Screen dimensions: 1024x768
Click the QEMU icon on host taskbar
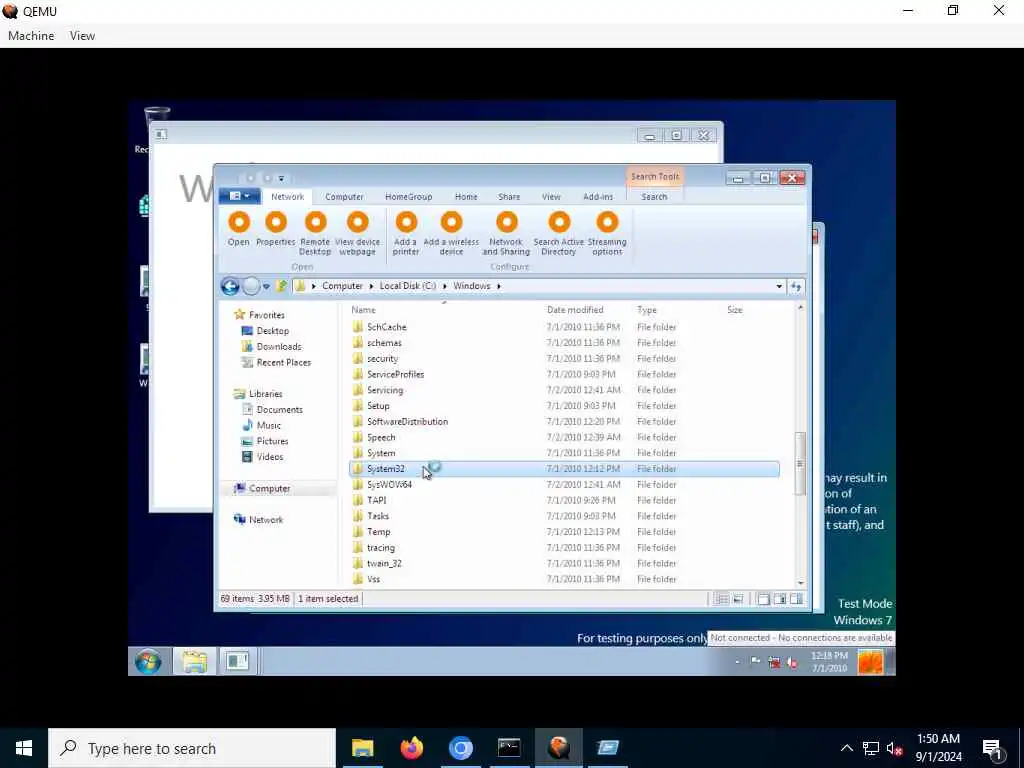click(x=558, y=748)
